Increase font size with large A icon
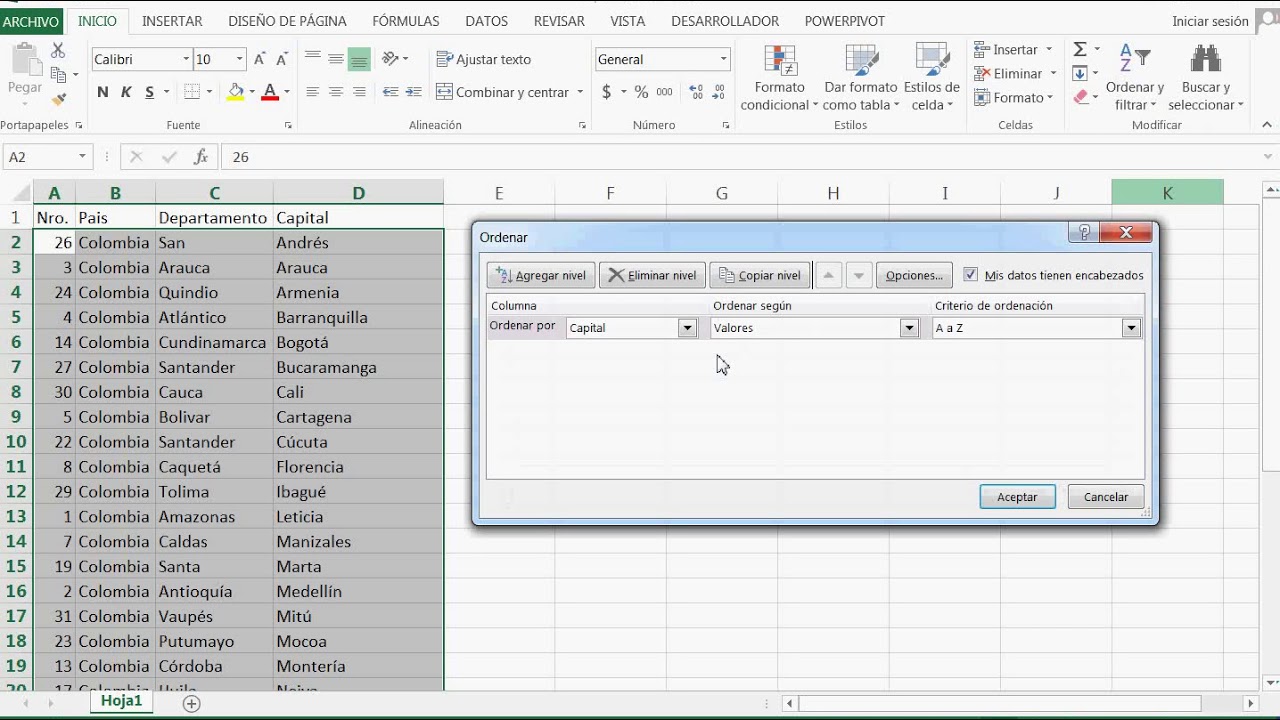Viewport: 1280px width, 720px height. 260,59
